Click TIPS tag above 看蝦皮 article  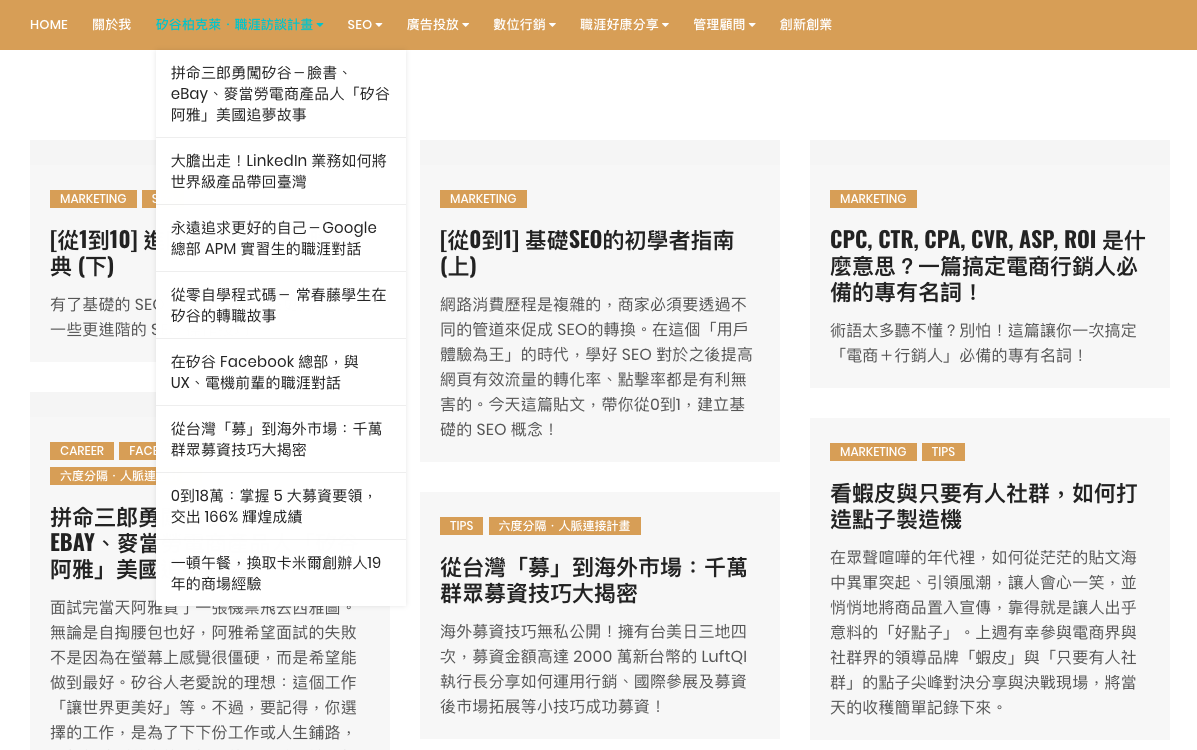[x=944, y=451]
